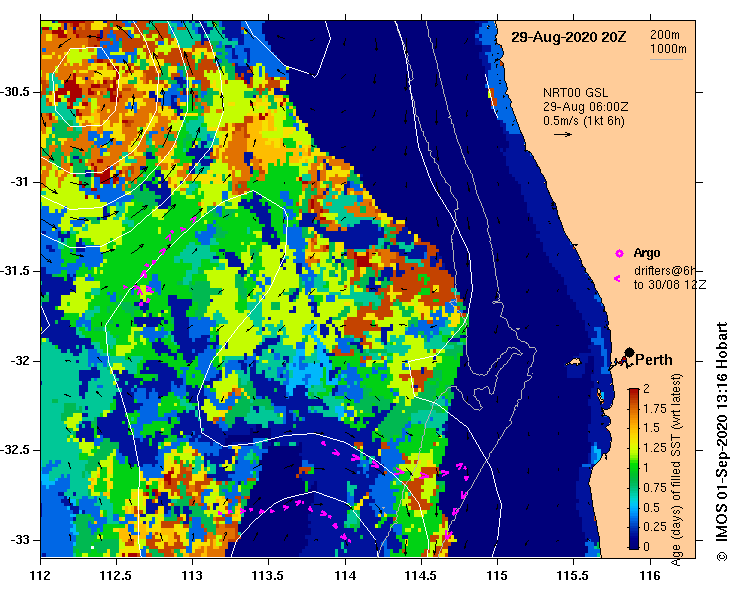Click the 112.5 longitude axis label

pos(116,576)
